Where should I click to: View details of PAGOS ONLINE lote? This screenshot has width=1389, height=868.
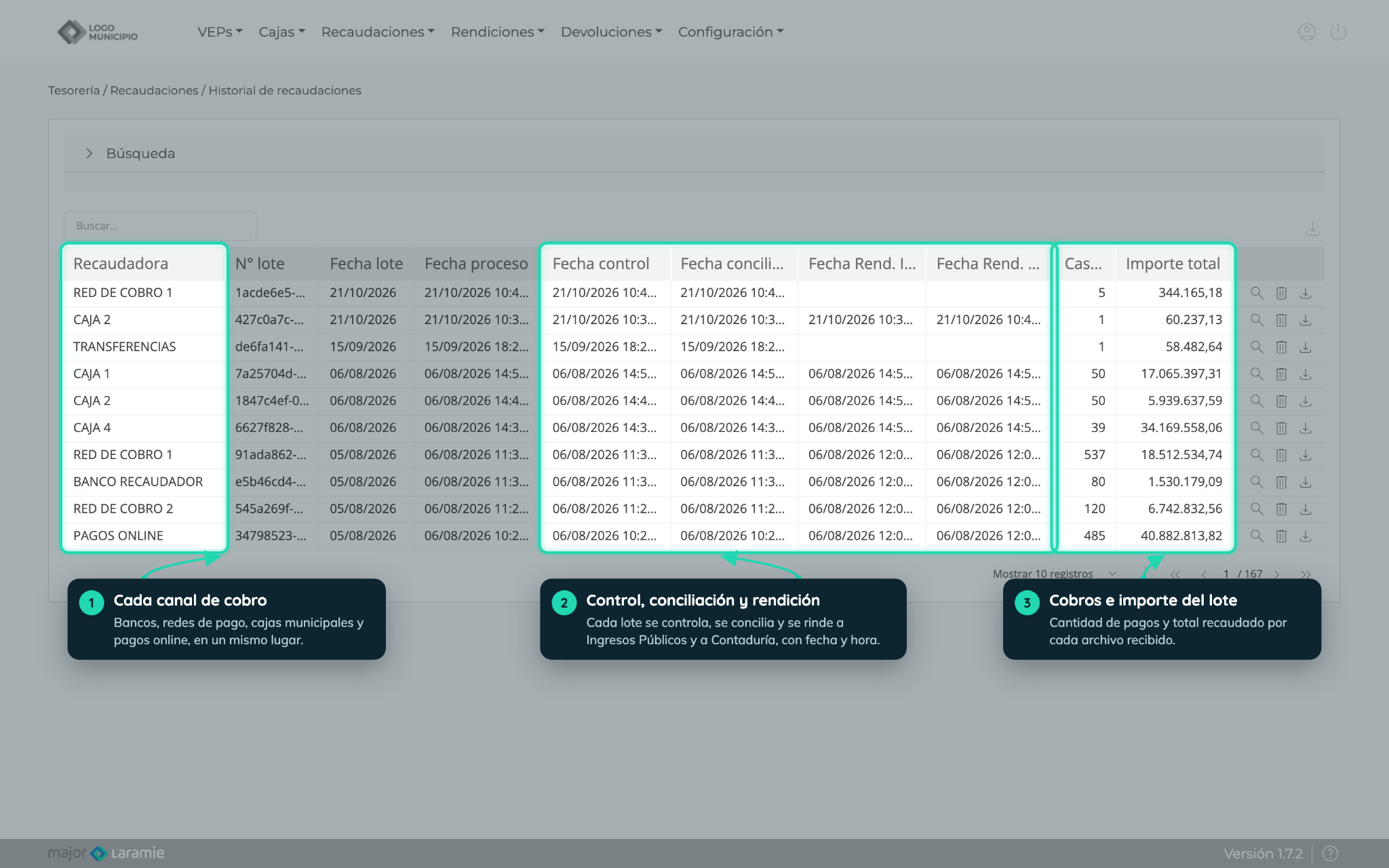coord(1257,536)
